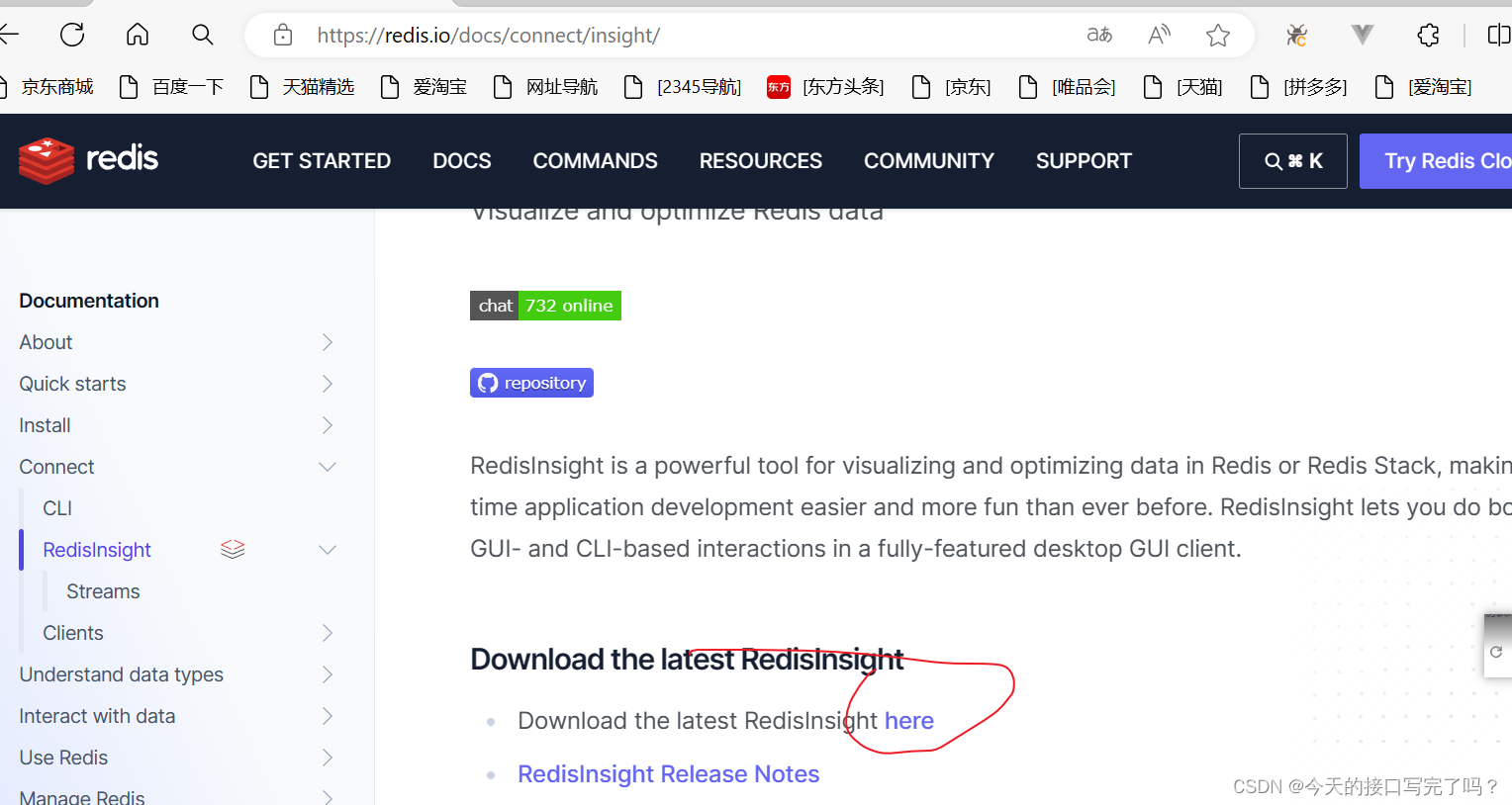Click the floating refresh icon at right edge

[x=1496, y=652]
